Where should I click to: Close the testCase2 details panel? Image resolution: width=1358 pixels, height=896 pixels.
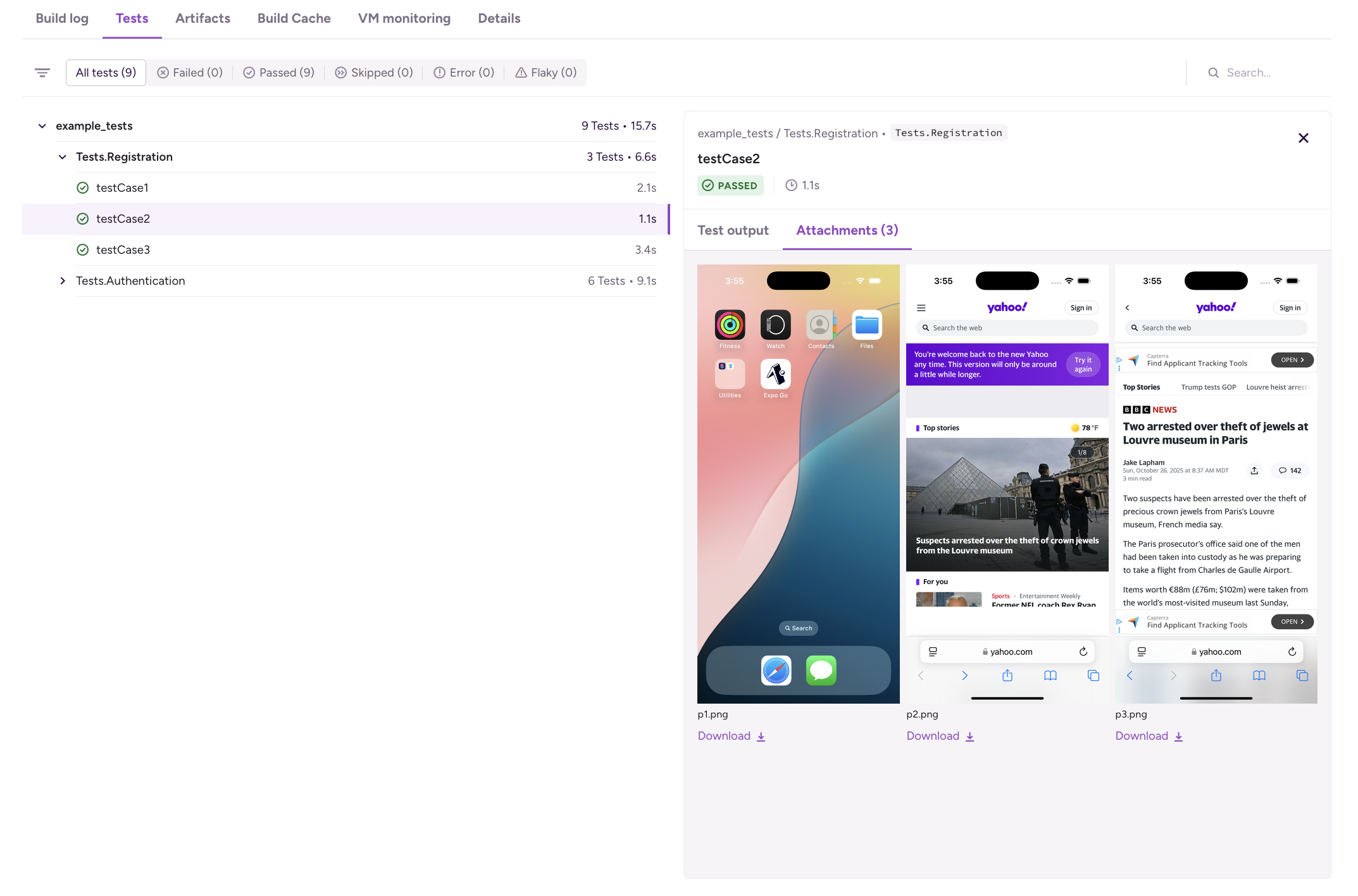click(1303, 138)
